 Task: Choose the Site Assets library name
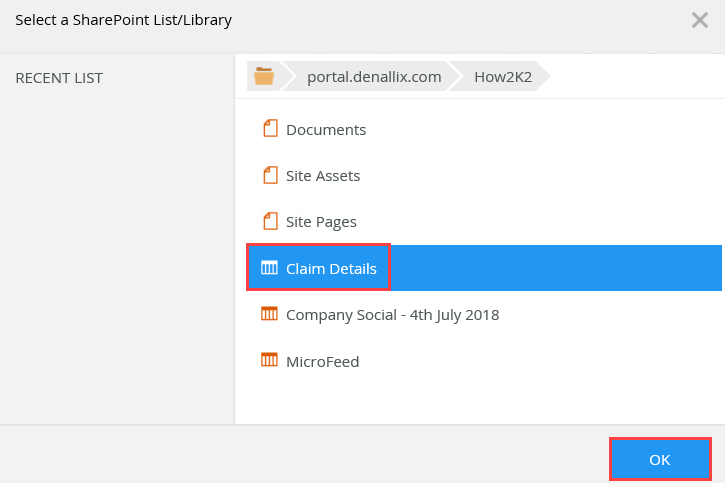[323, 175]
